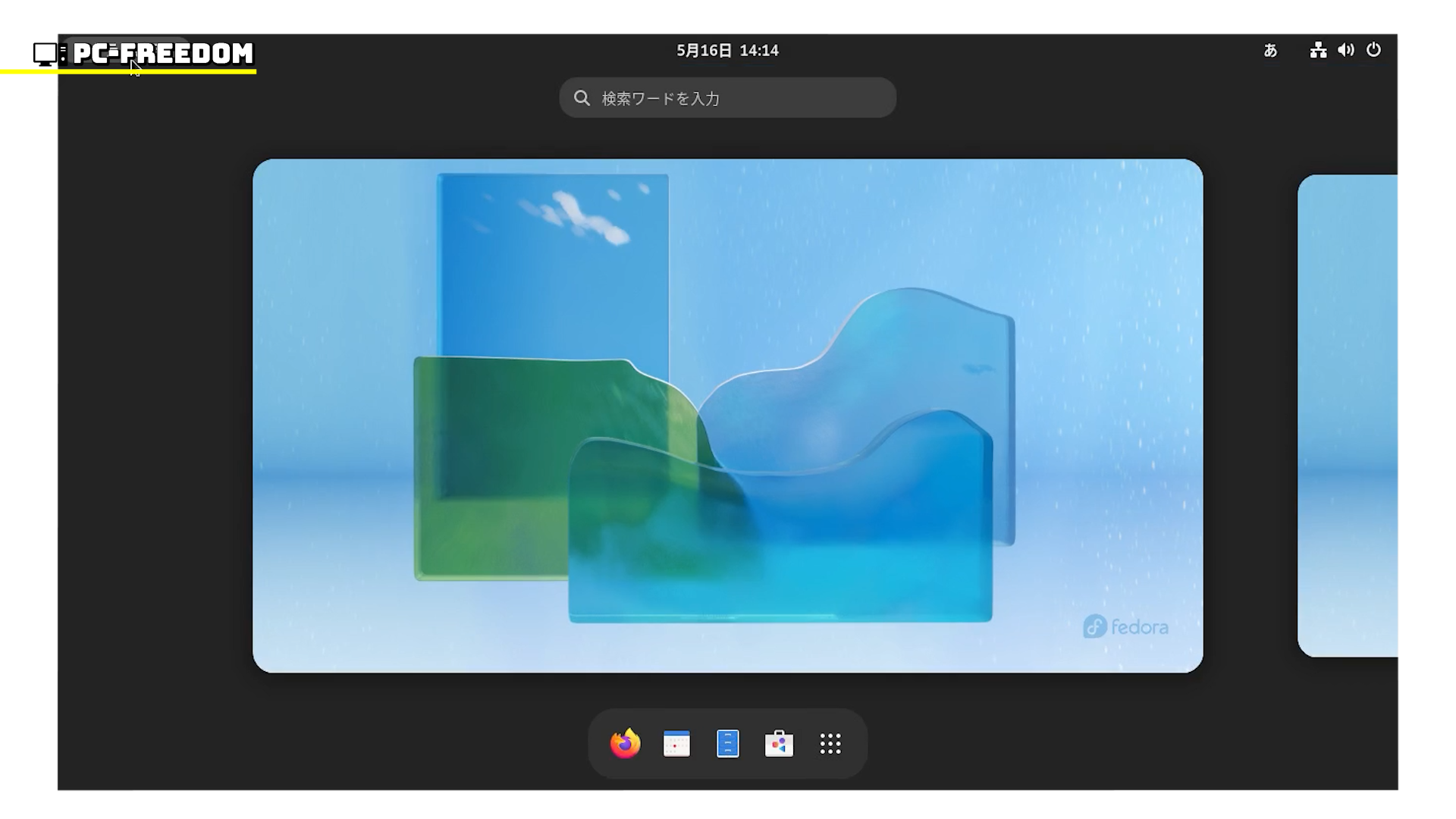The width and height of the screenshot is (1456, 819).
Task: Open notifications via date 5月16日
Action: 704,51
